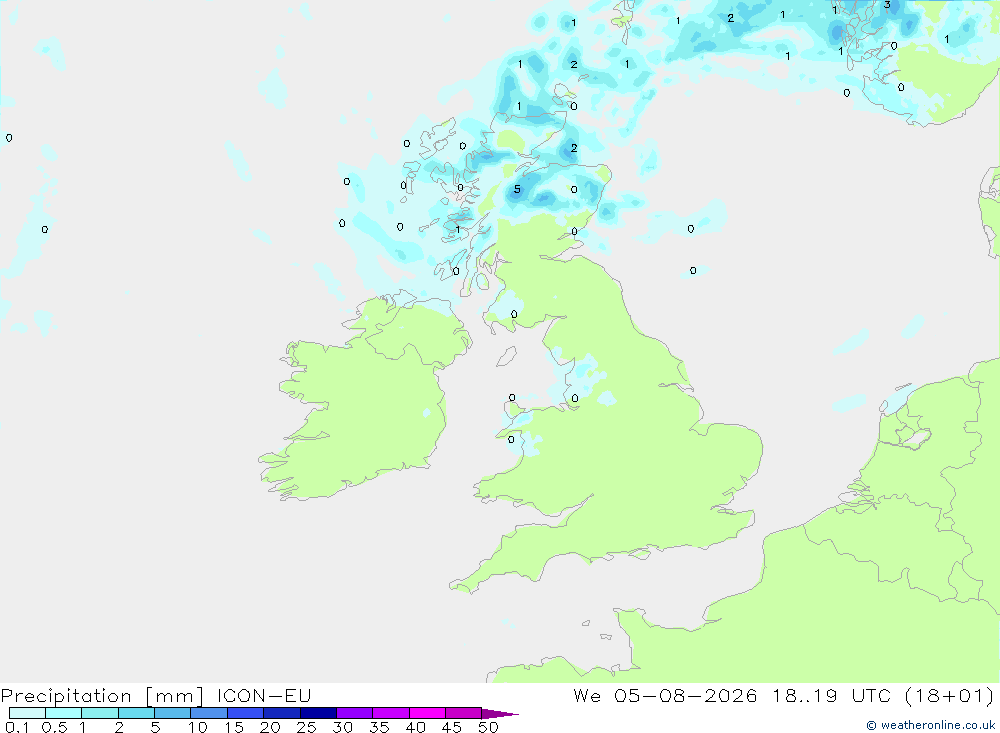The height and width of the screenshot is (733, 1000).
Task: Select the 10–15 mm blue legend swatch
Action: (x=209, y=713)
